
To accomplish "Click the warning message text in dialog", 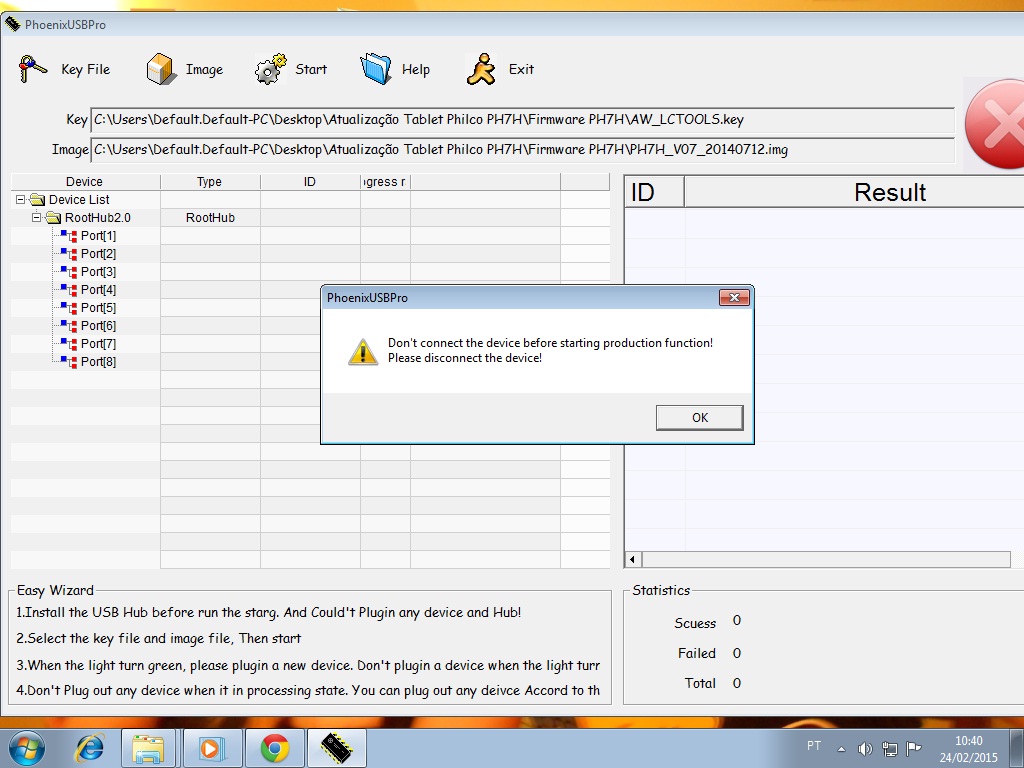I will pos(551,350).
